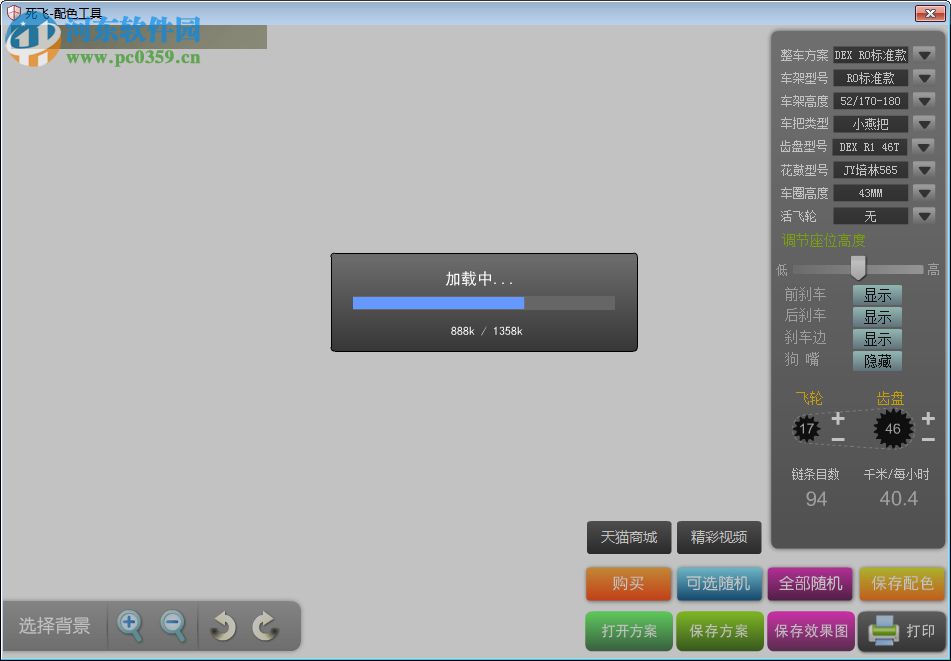
Task: Open the 车架高度 dropdown arrow
Action: [924, 101]
